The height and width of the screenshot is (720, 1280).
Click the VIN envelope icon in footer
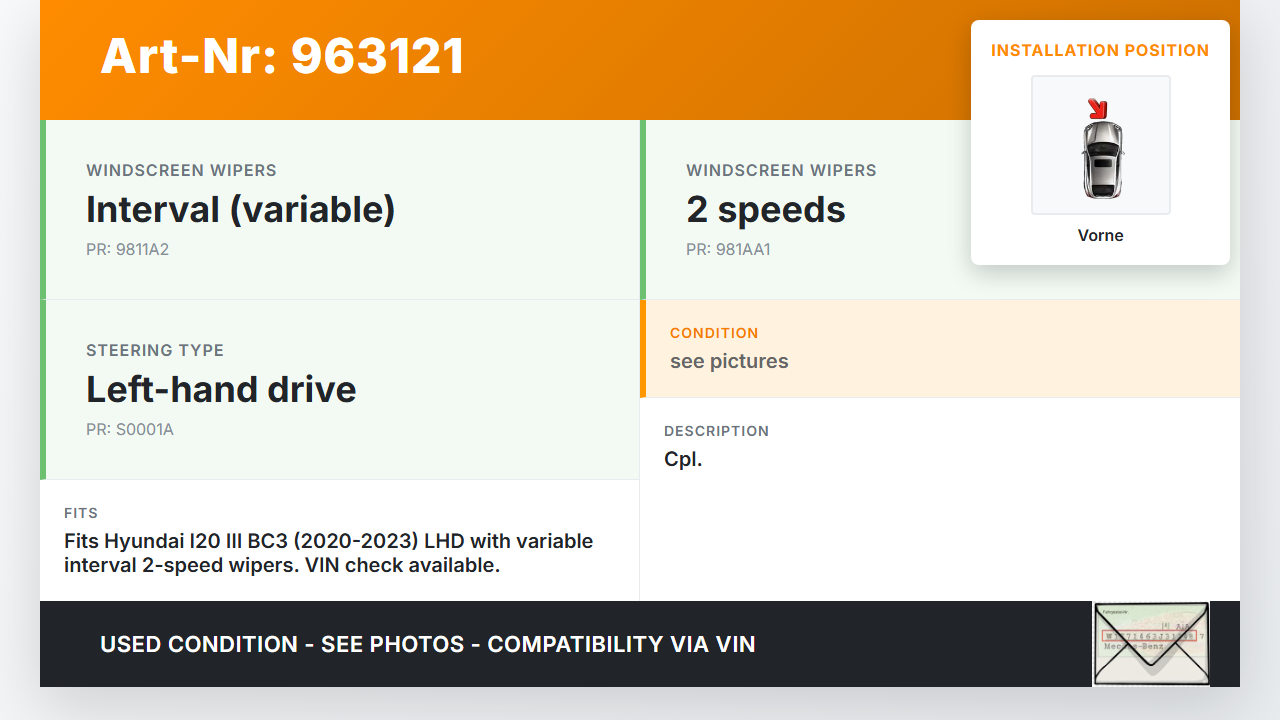point(1151,644)
